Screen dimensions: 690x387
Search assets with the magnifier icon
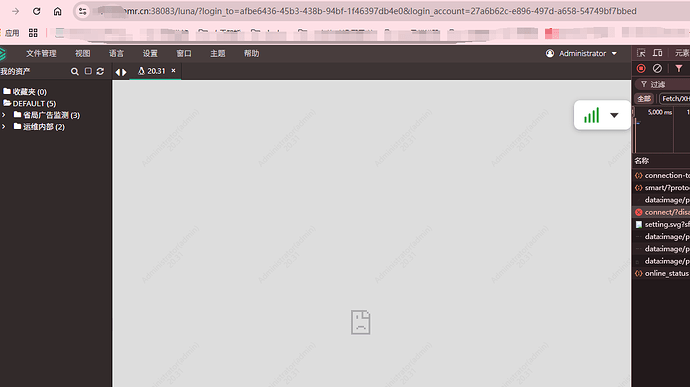pyautogui.click(x=75, y=71)
